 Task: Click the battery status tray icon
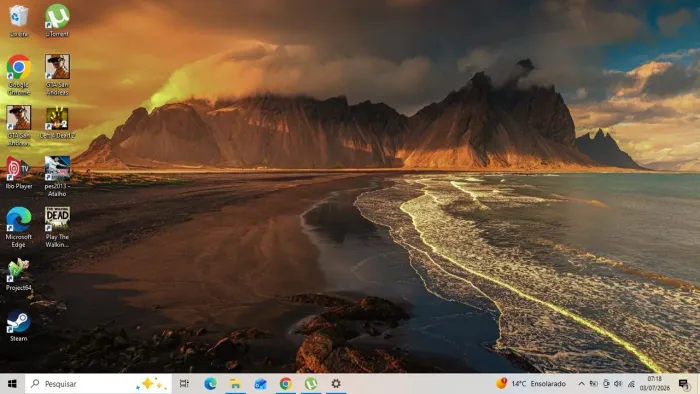coord(594,384)
